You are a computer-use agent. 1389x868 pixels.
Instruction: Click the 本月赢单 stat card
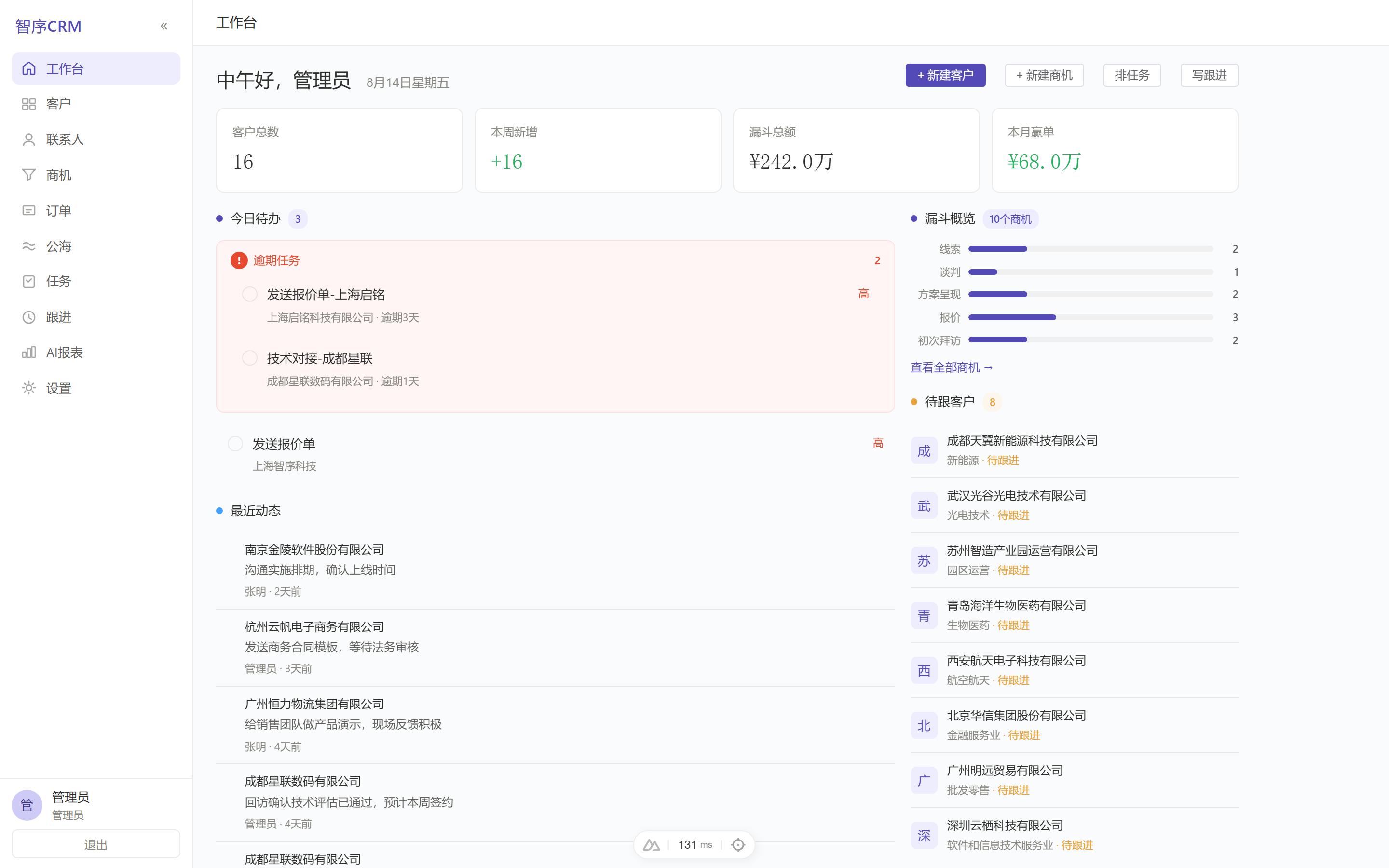1115,150
